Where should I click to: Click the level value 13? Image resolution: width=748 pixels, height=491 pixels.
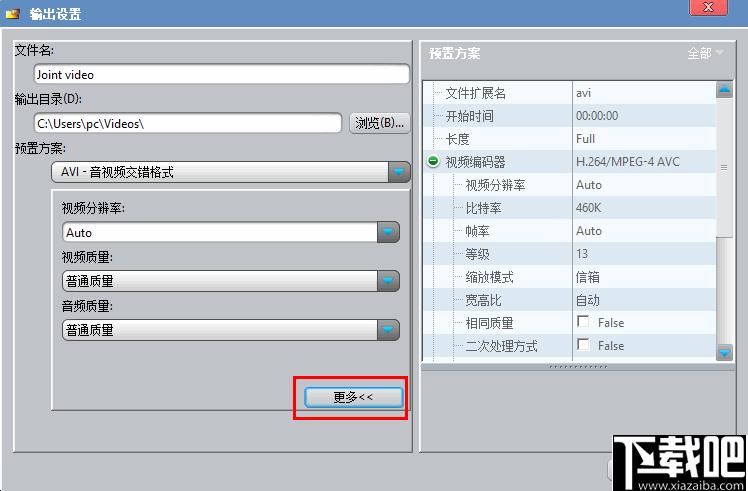click(582, 254)
